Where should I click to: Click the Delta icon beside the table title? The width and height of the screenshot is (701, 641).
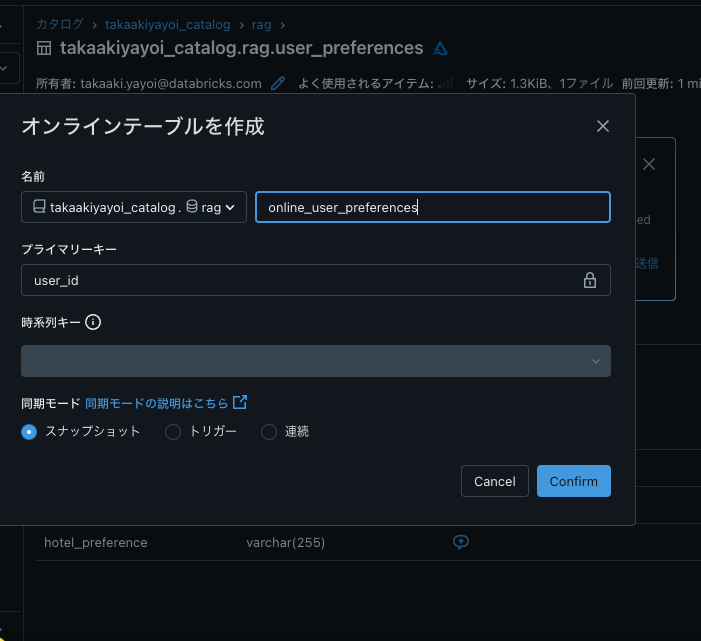pyautogui.click(x=440, y=48)
